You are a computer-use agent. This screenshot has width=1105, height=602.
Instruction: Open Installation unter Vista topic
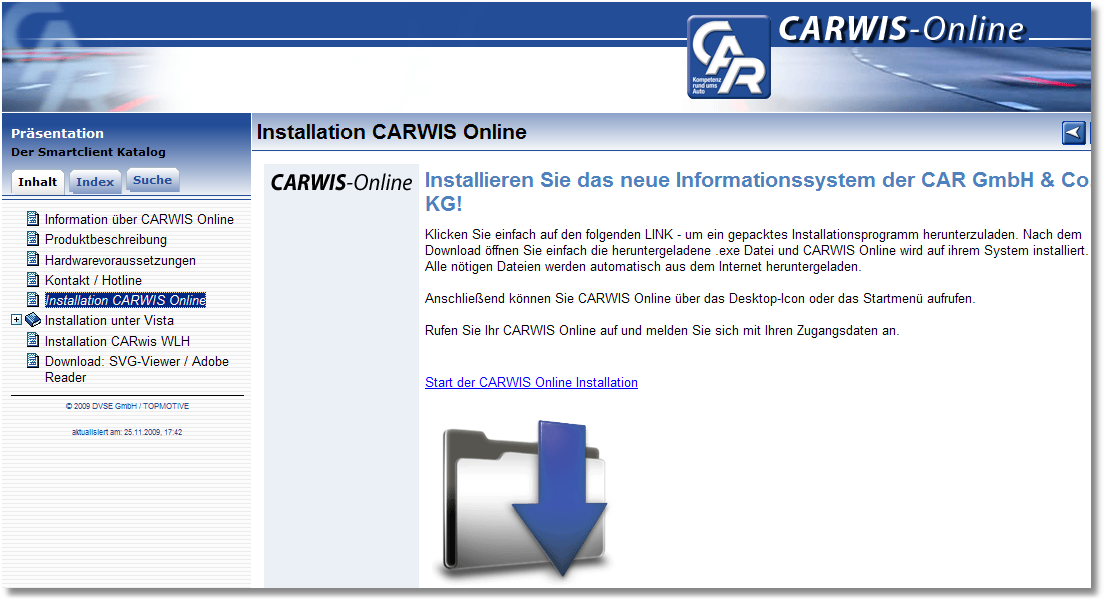tap(109, 321)
